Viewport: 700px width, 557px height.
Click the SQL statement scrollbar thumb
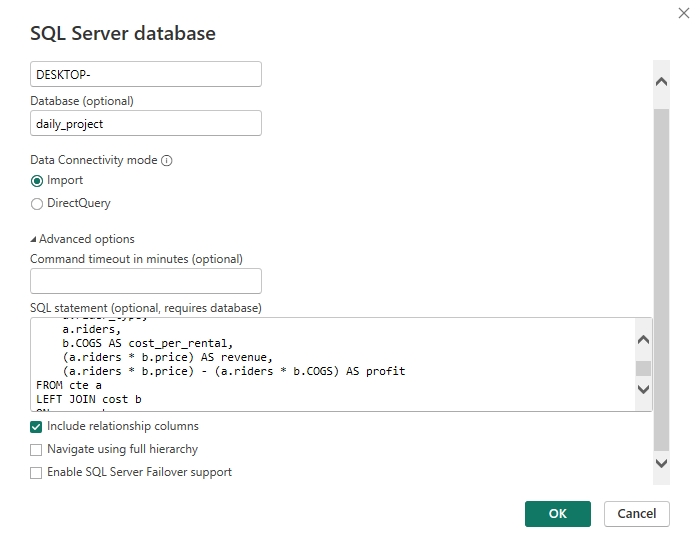pyautogui.click(x=643, y=369)
